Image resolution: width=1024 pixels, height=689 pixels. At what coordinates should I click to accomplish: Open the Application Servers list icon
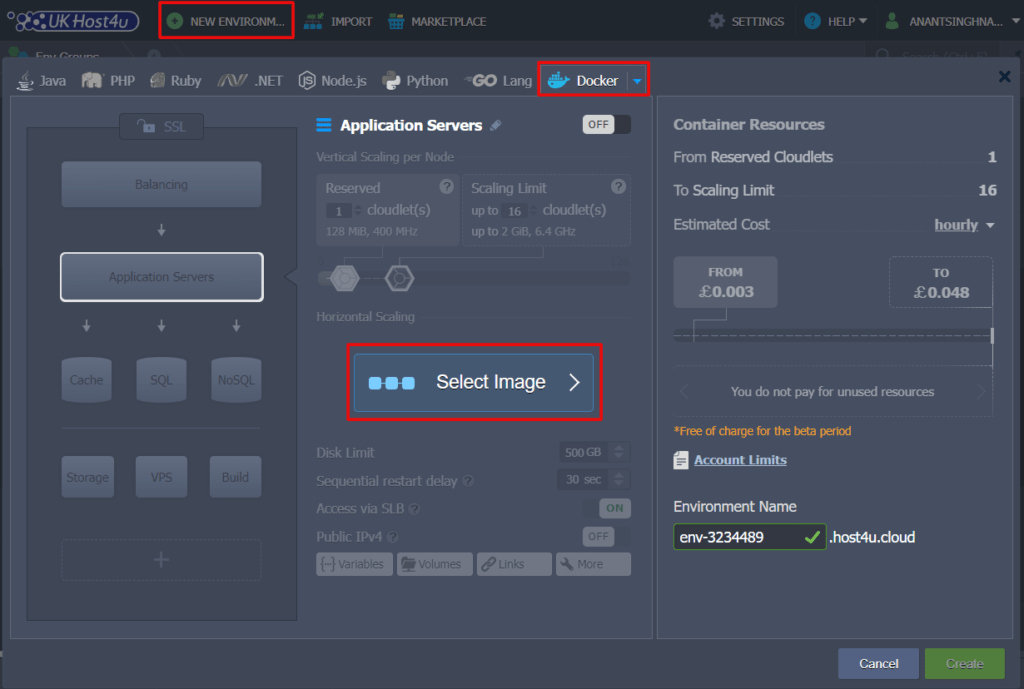pos(324,125)
